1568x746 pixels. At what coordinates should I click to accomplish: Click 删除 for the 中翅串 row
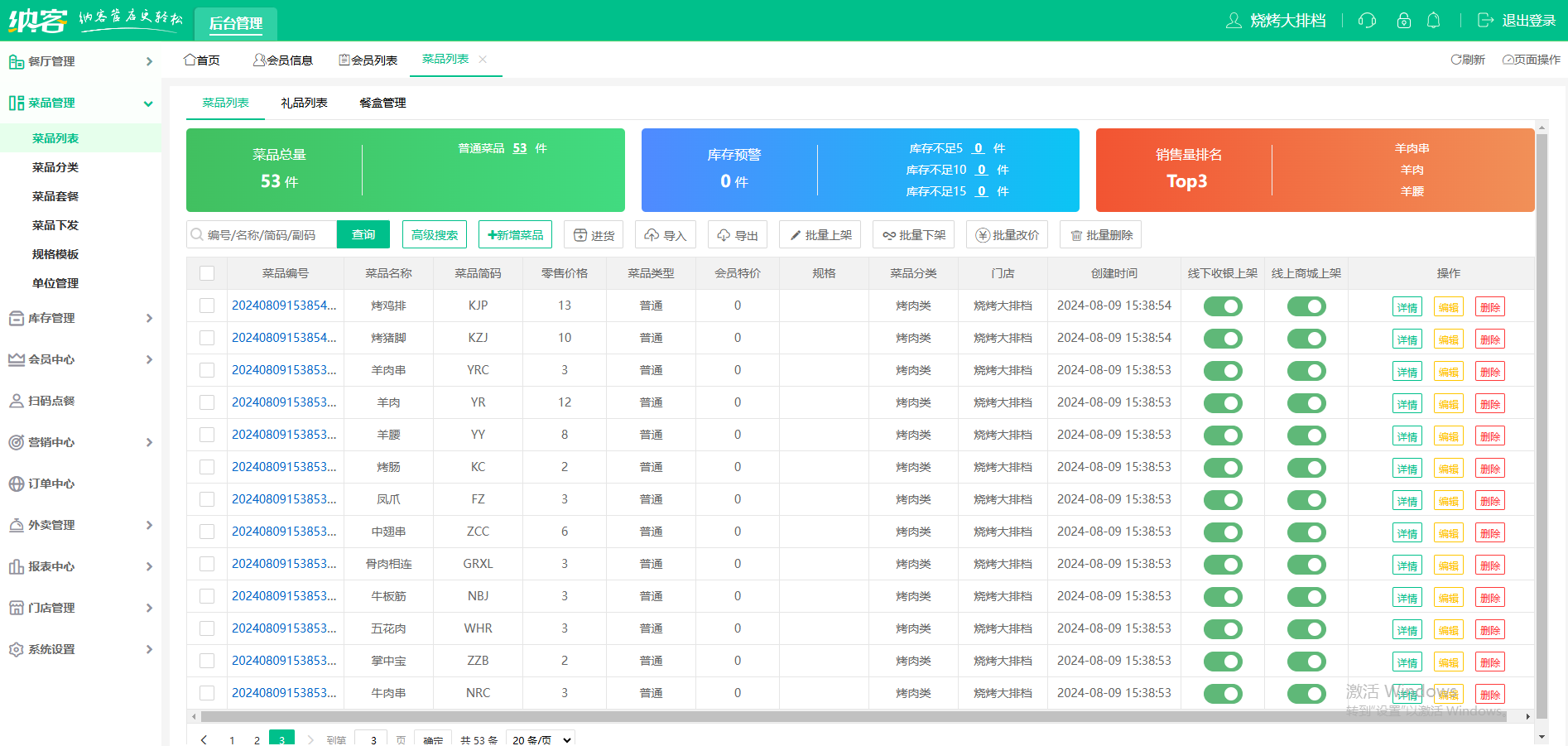tap(1489, 533)
